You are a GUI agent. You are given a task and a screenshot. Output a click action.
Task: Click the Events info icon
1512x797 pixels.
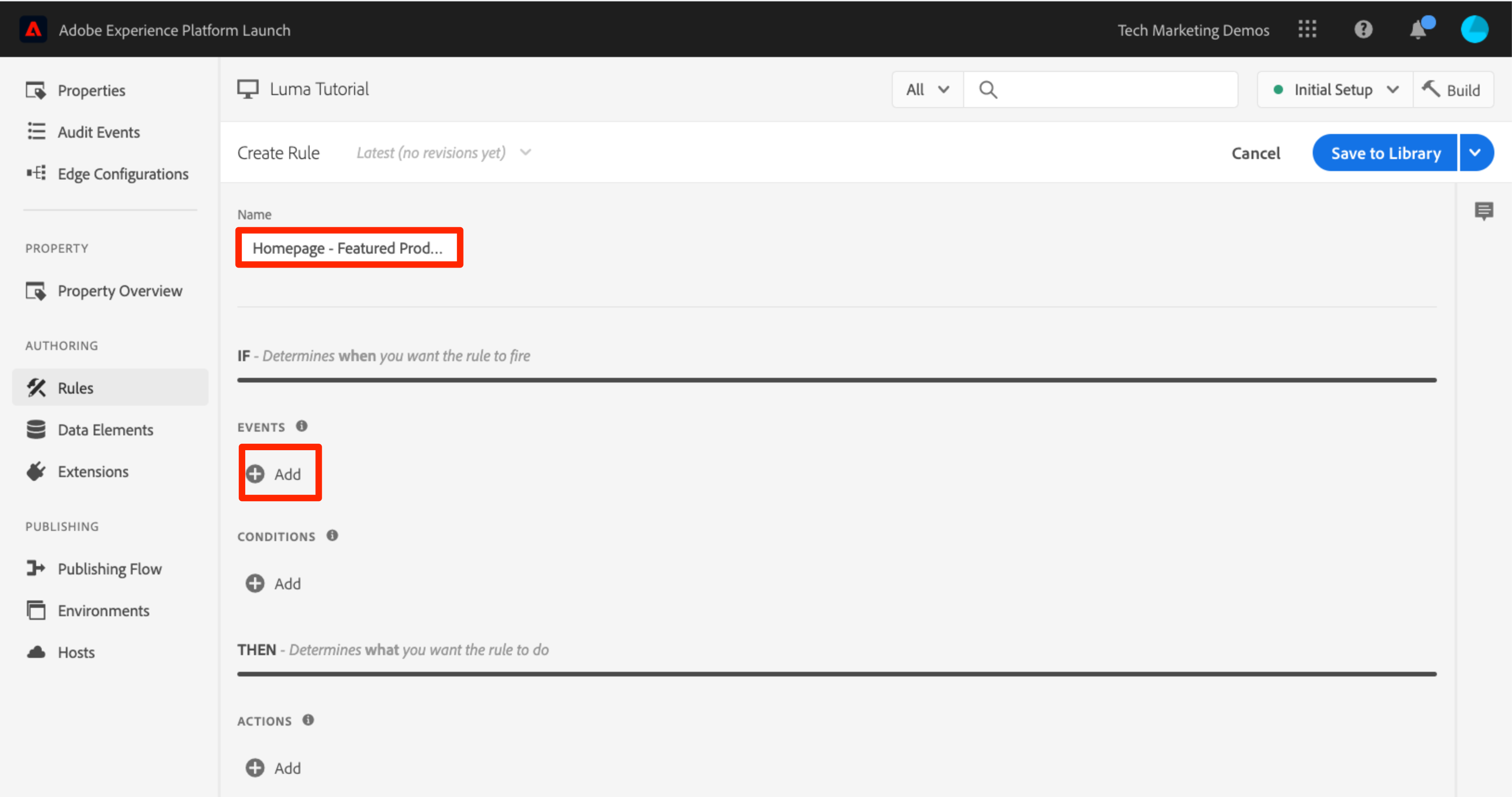[x=302, y=427]
